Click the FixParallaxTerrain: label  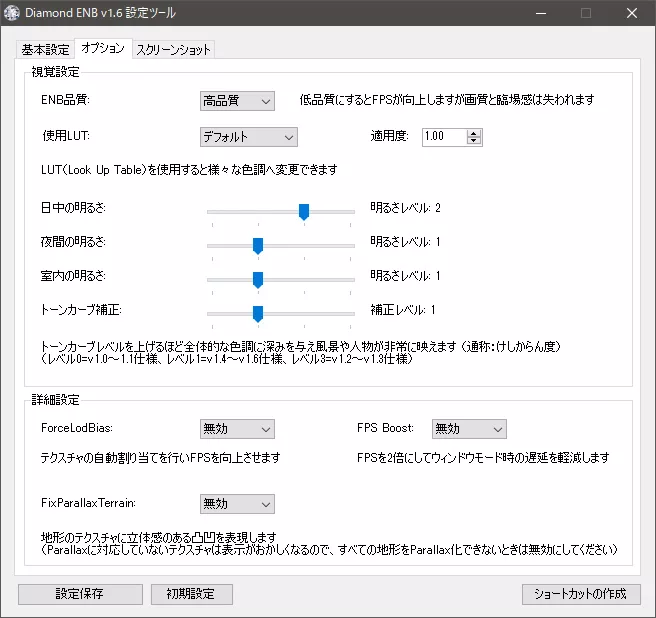coord(88,503)
